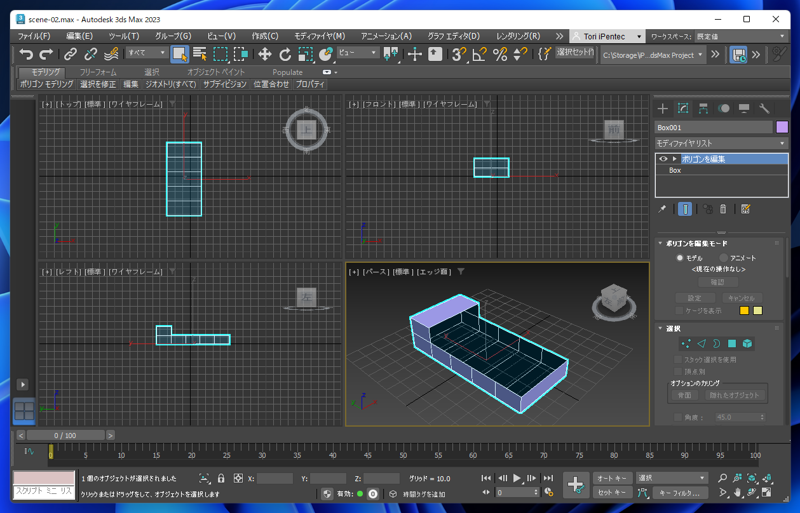Activate Select and Rotate tool
Screen dimensions: 800x513
pyautogui.click(x=285, y=54)
